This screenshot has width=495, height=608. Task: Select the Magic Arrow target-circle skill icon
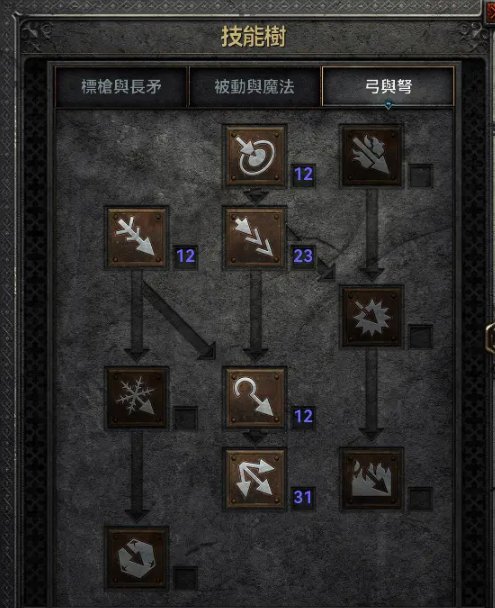pos(255,156)
